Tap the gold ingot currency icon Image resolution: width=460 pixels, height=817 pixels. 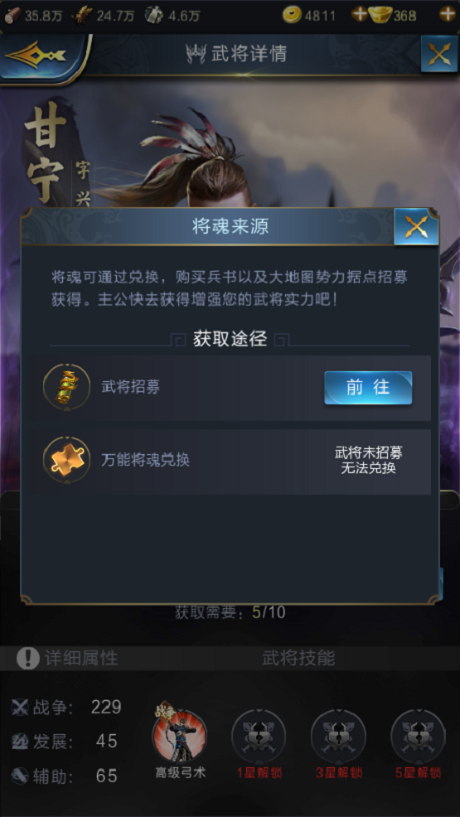[x=380, y=15]
